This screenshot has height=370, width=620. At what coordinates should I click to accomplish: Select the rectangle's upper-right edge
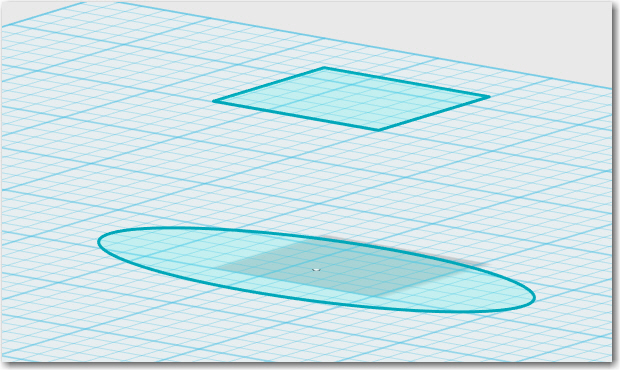[406, 82]
